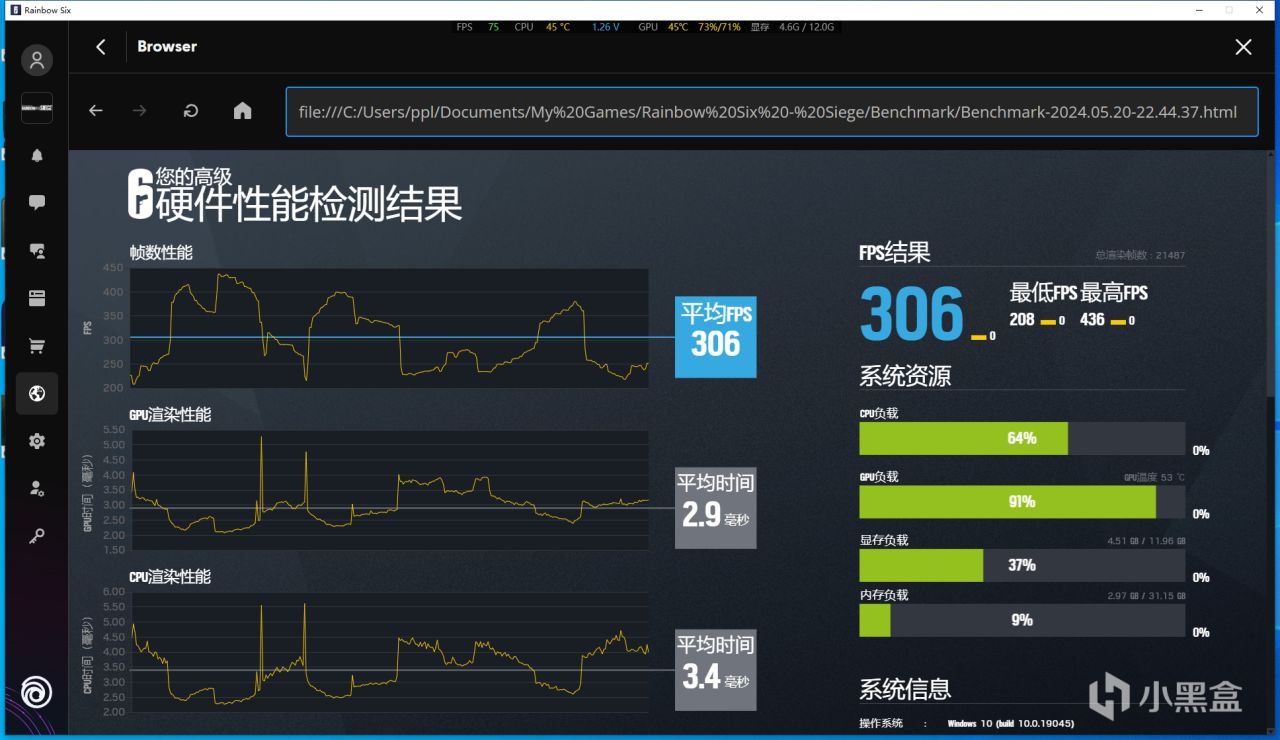Click the 1.26 V overlay readout
This screenshot has width=1280, height=740.
pyautogui.click(x=606, y=27)
